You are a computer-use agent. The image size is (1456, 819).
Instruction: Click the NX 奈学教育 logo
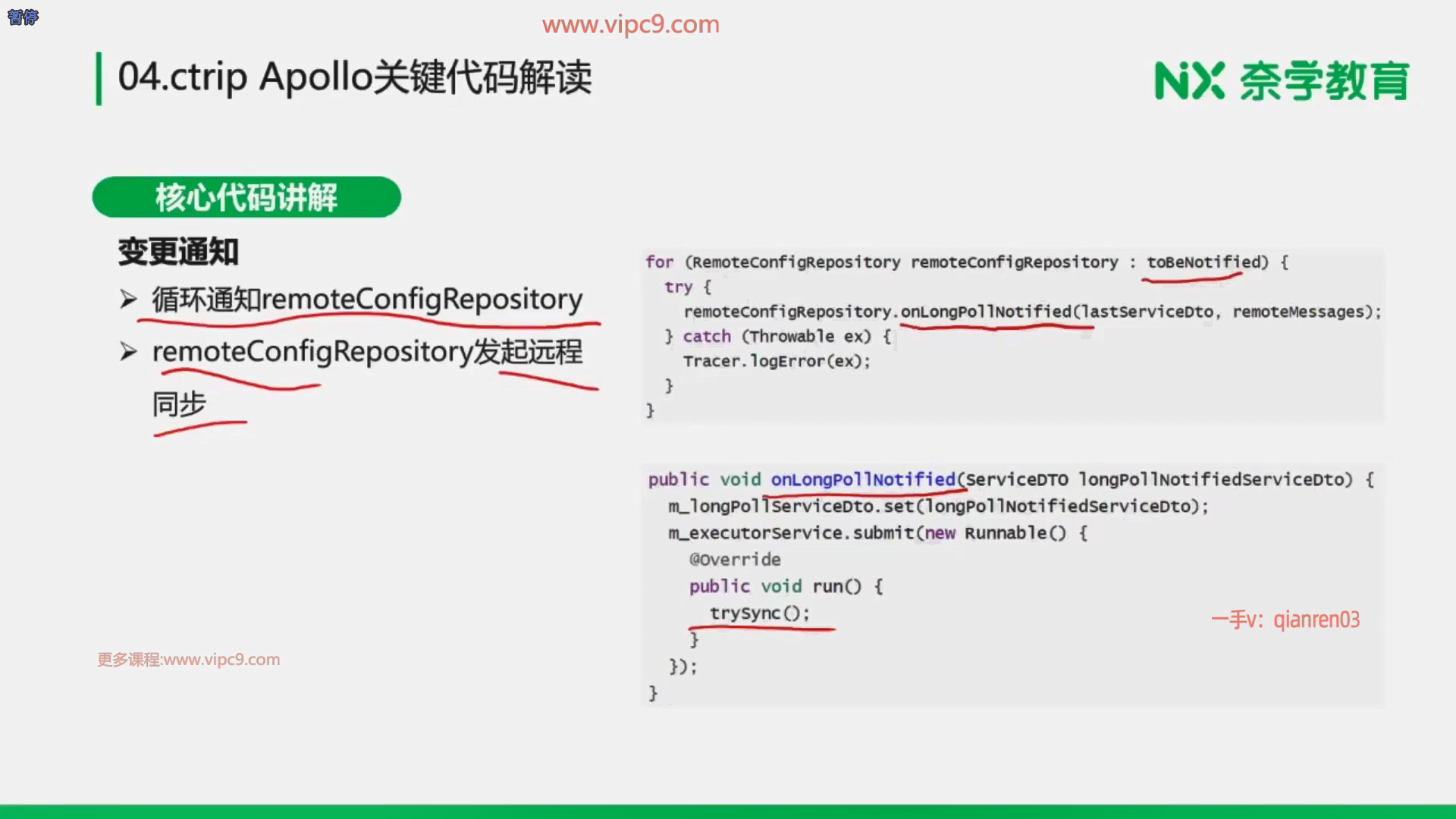(x=1281, y=81)
